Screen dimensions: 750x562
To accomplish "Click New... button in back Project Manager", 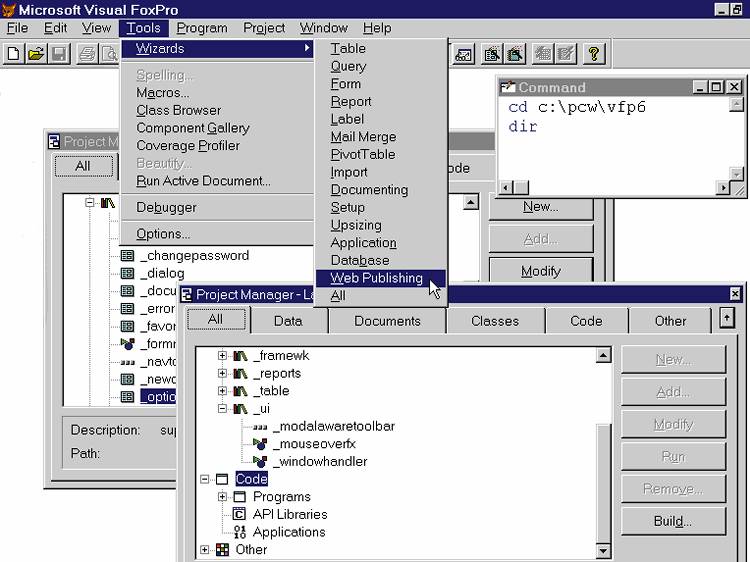I will click(x=541, y=207).
